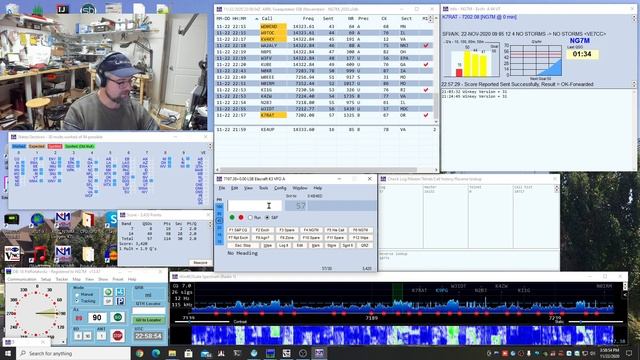Screen dimensions: 640x360
Task: Click the log window horizontal scroll right arrow
Action: pyautogui.click(x=436, y=170)
